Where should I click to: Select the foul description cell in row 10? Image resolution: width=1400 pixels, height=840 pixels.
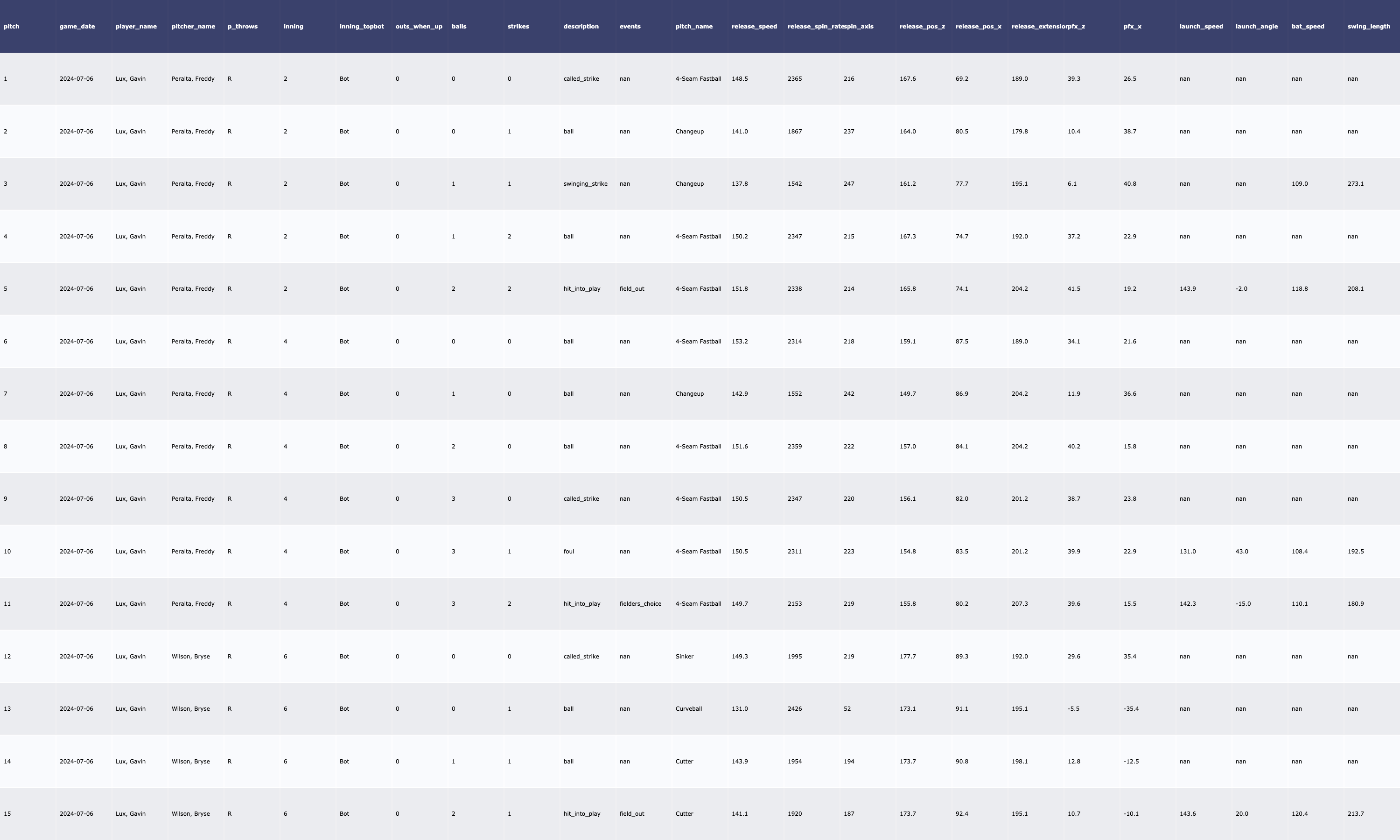pos(568,551)
